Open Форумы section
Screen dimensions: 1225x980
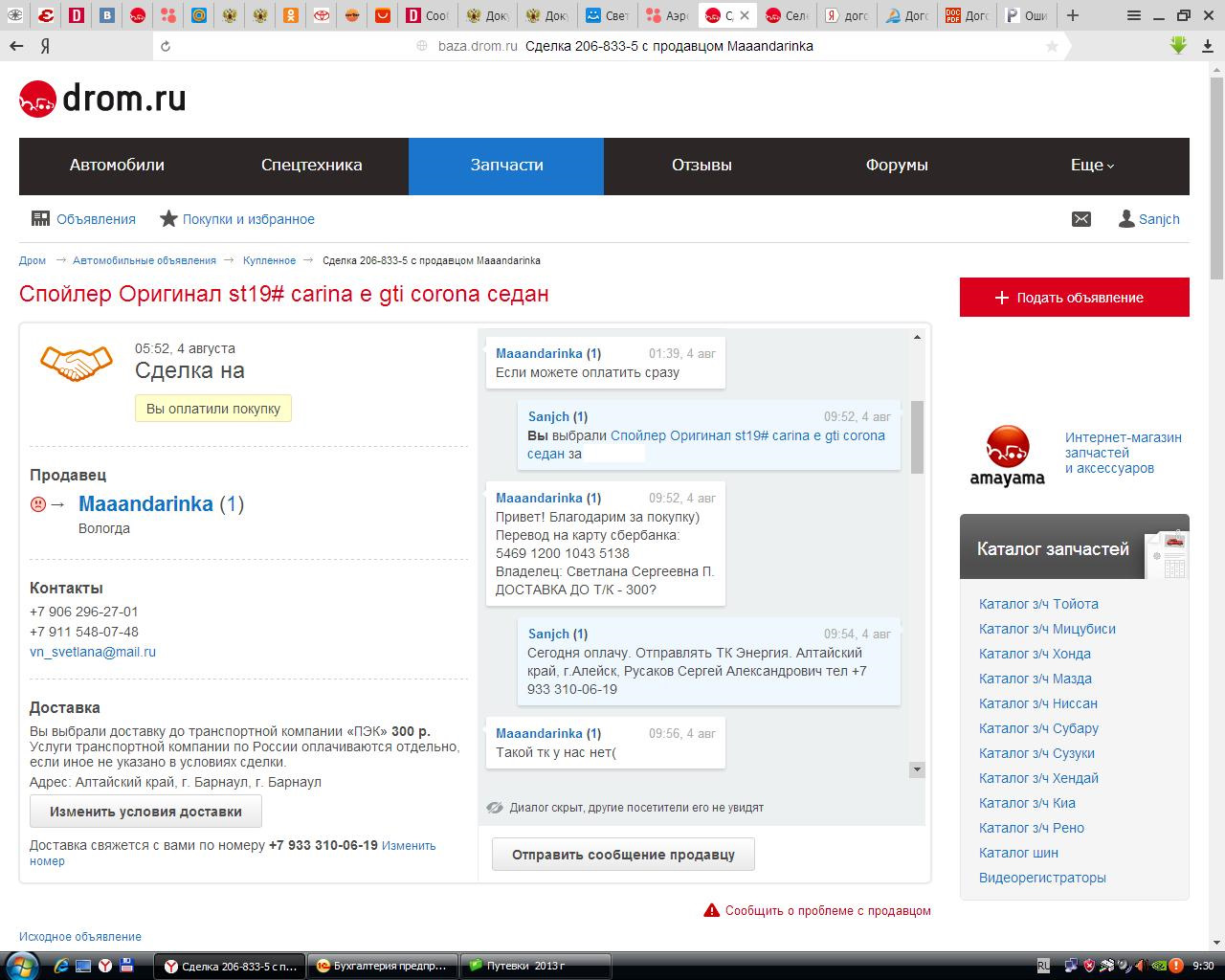[897, 166]
